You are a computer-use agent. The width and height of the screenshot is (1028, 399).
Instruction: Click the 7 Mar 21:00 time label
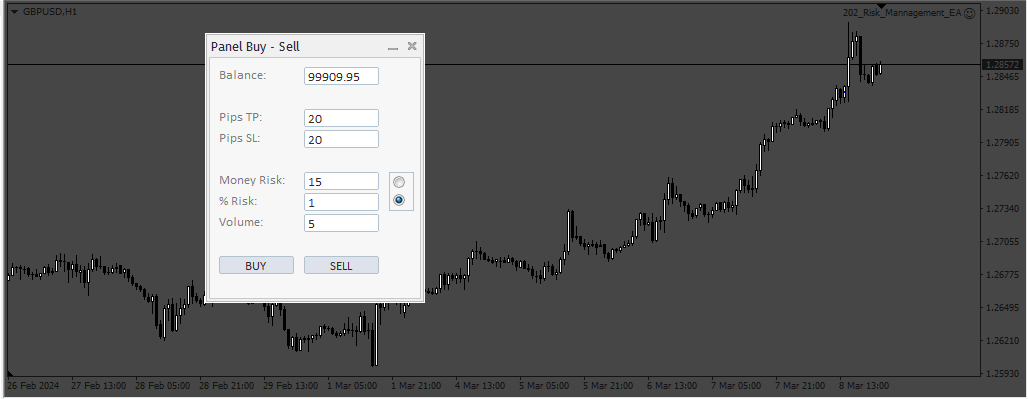coord(800,385)
